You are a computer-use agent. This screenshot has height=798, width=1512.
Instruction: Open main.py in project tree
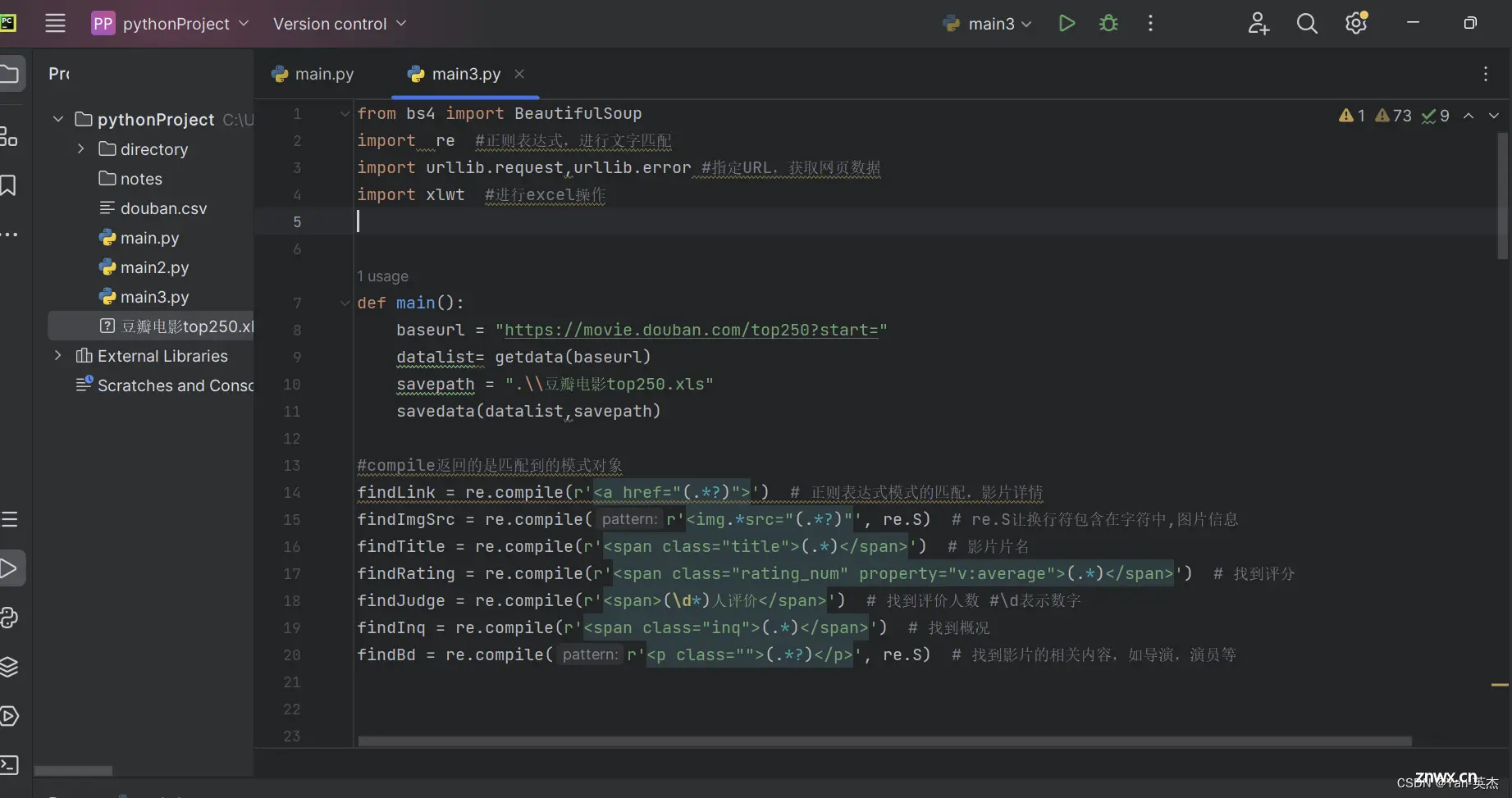coord(139,238)
